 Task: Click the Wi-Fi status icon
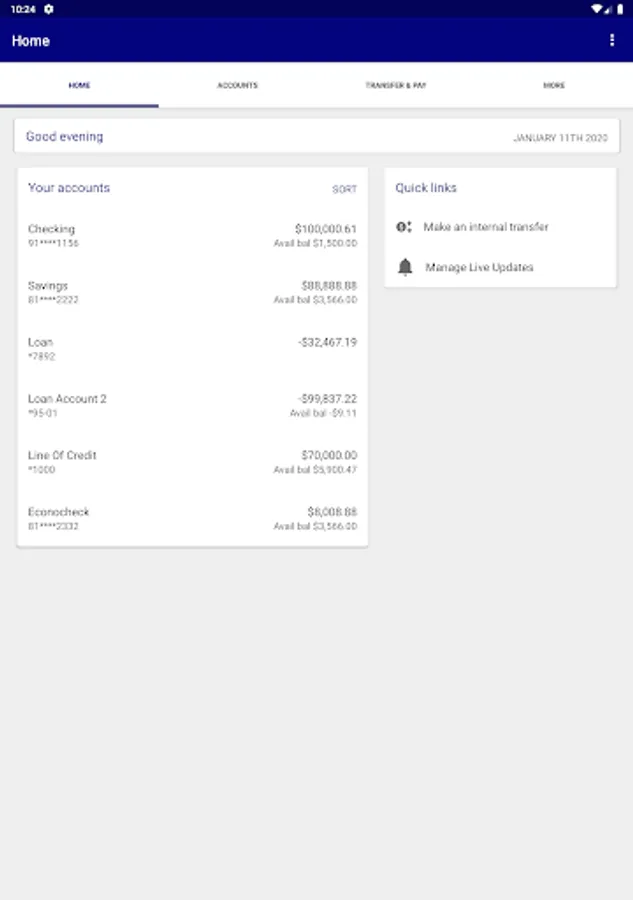(596, 8)
